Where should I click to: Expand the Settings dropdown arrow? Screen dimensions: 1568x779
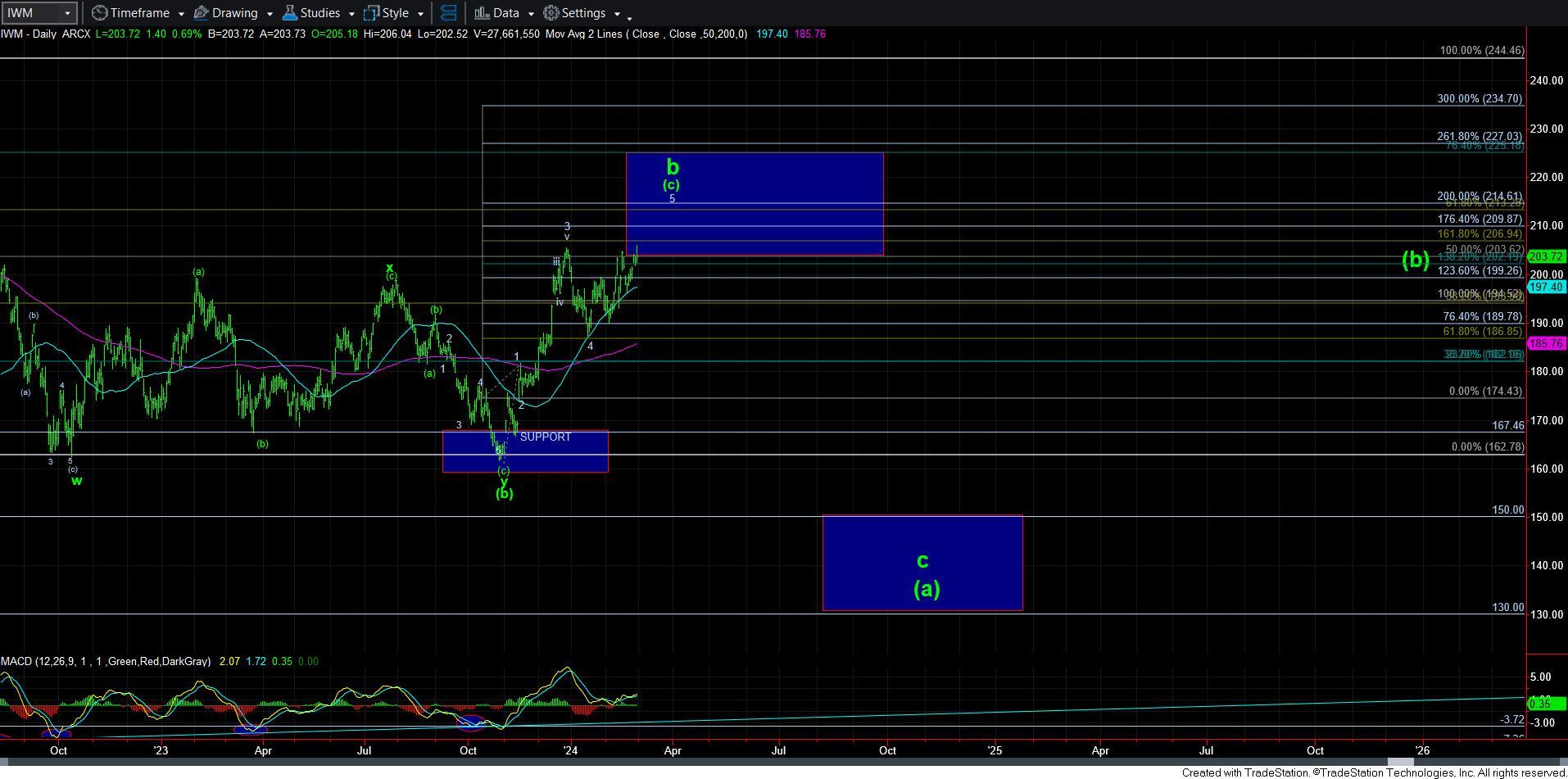[x=617, y=14]
